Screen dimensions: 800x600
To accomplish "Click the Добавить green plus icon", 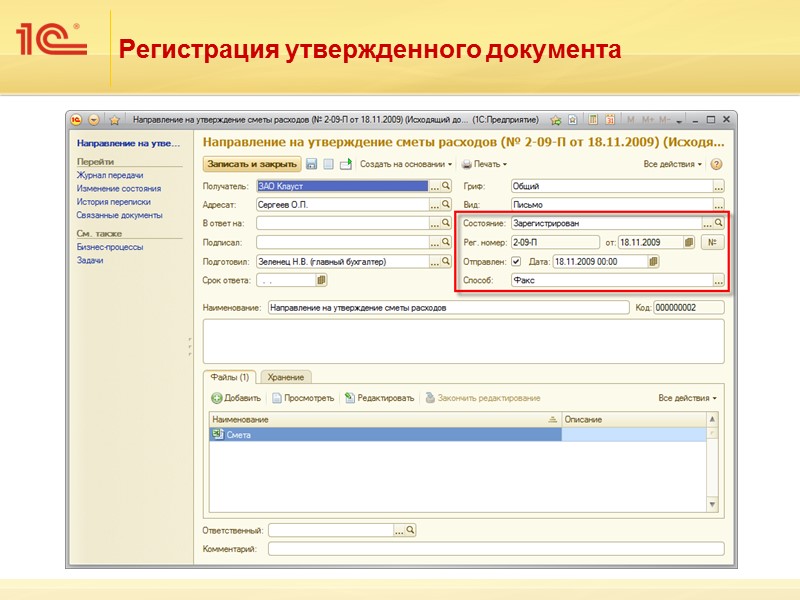I will tap(216, 398).
